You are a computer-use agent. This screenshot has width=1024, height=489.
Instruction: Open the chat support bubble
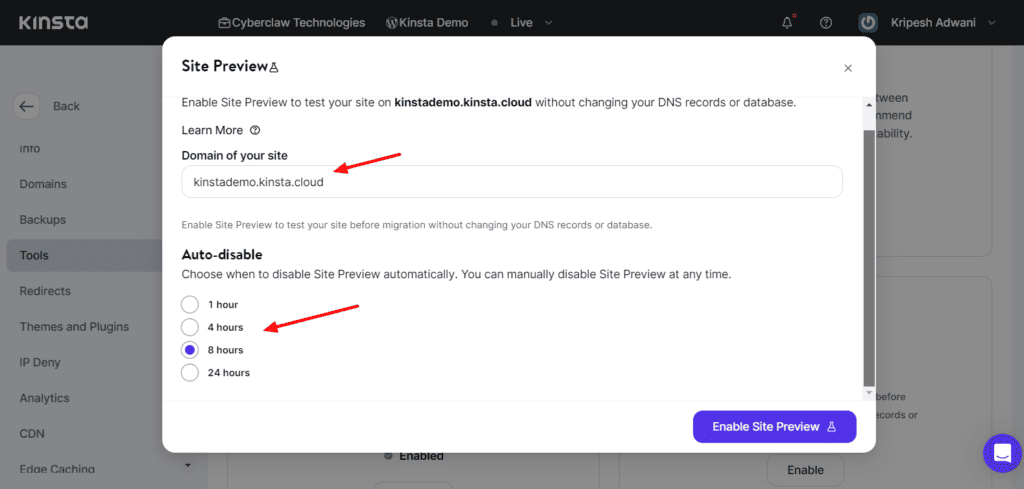click(x=1001, y=452)
